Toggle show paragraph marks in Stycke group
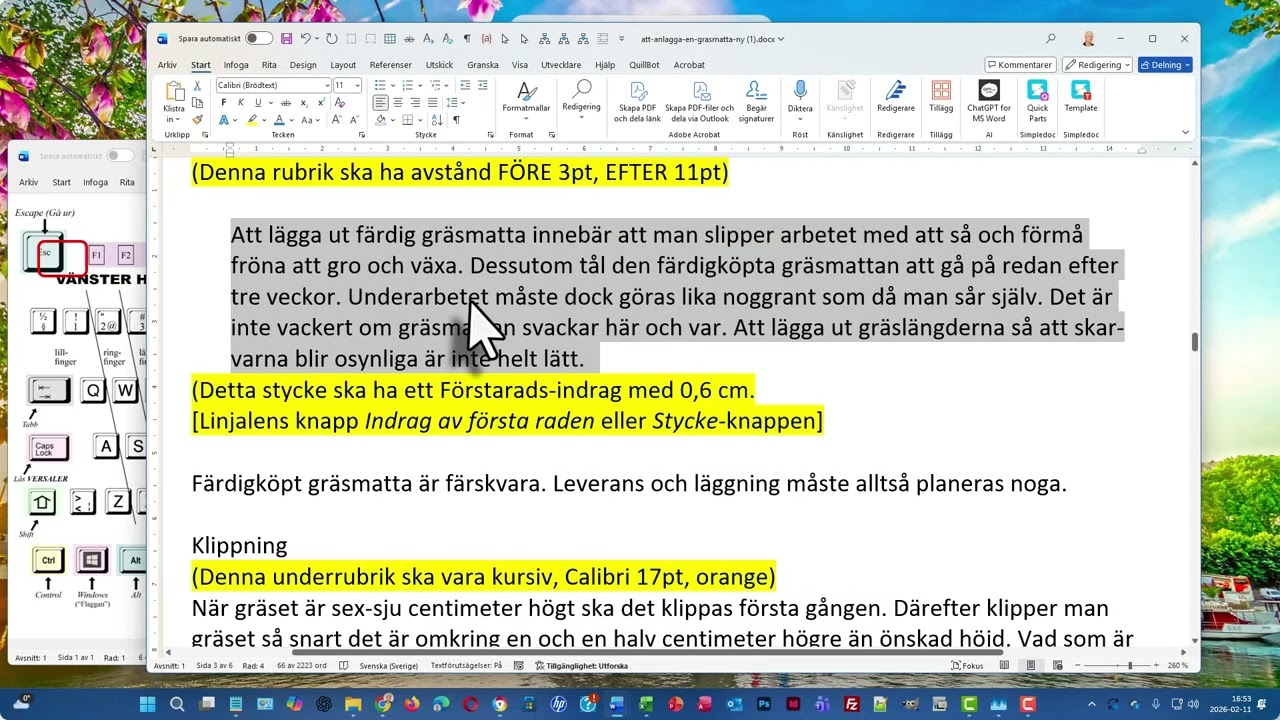Screen dimensions: 1280x720 456,120
